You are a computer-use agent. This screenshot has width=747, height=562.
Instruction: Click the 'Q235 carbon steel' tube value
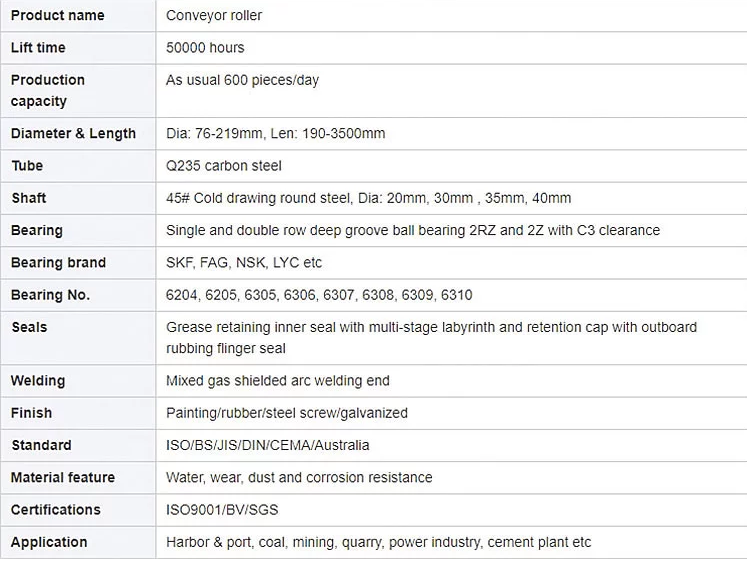coord(223,166)
